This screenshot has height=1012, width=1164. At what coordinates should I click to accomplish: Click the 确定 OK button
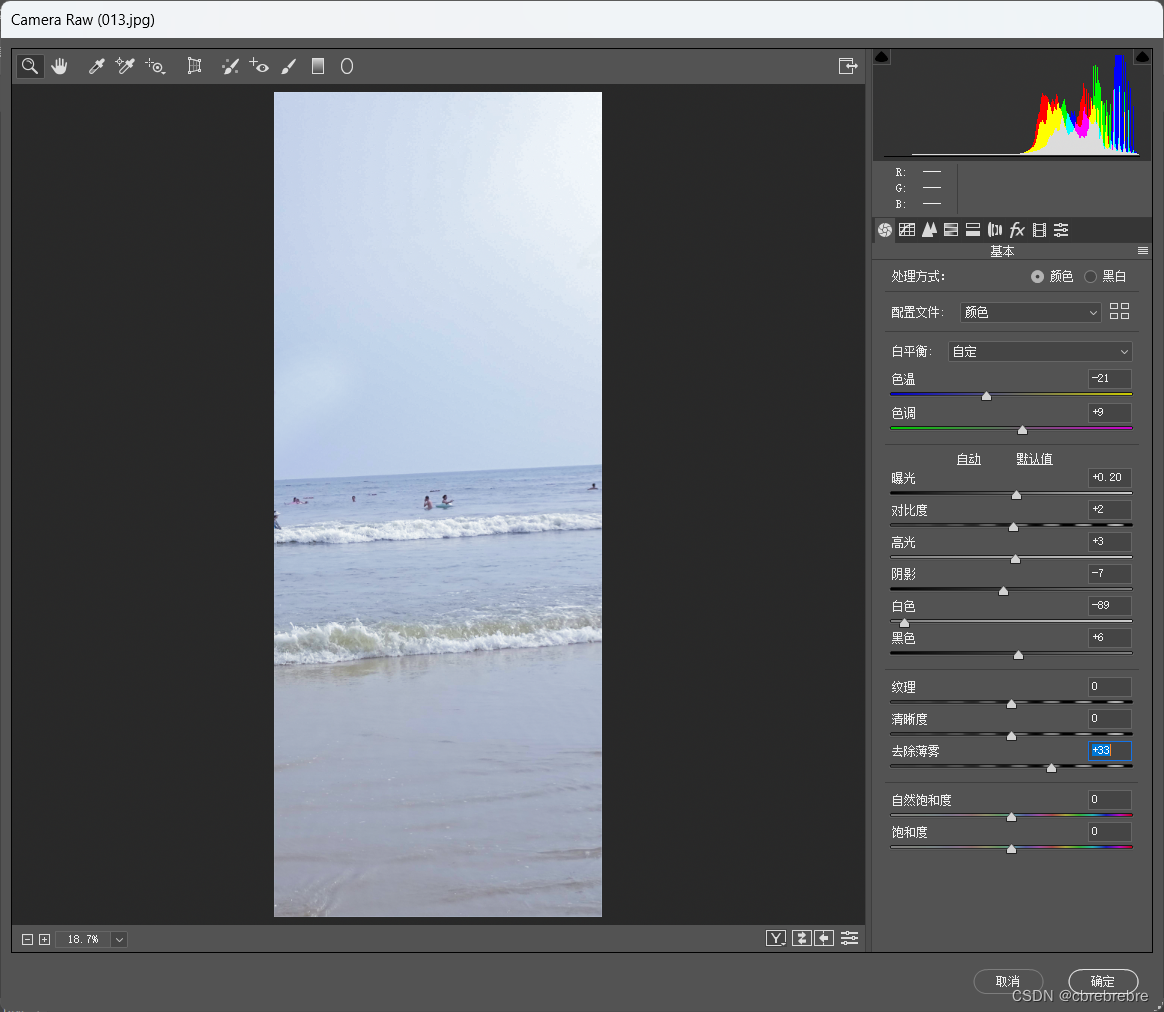[1102, 981]
